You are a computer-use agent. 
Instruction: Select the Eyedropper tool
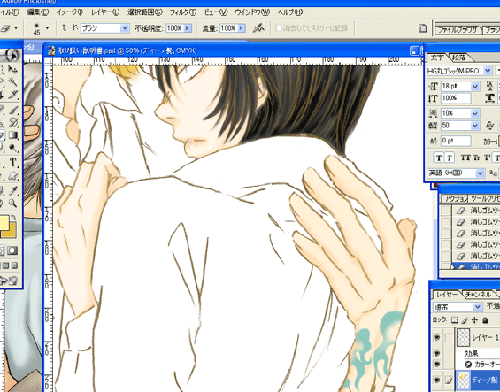click(13, 190)
